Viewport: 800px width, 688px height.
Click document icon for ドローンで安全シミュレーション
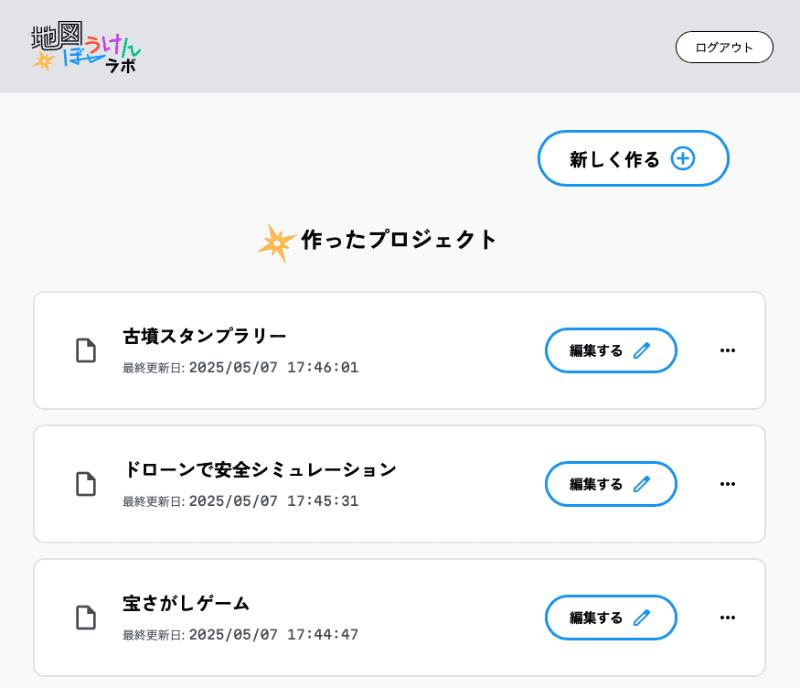pyautogui.click(x=86, y=484)
